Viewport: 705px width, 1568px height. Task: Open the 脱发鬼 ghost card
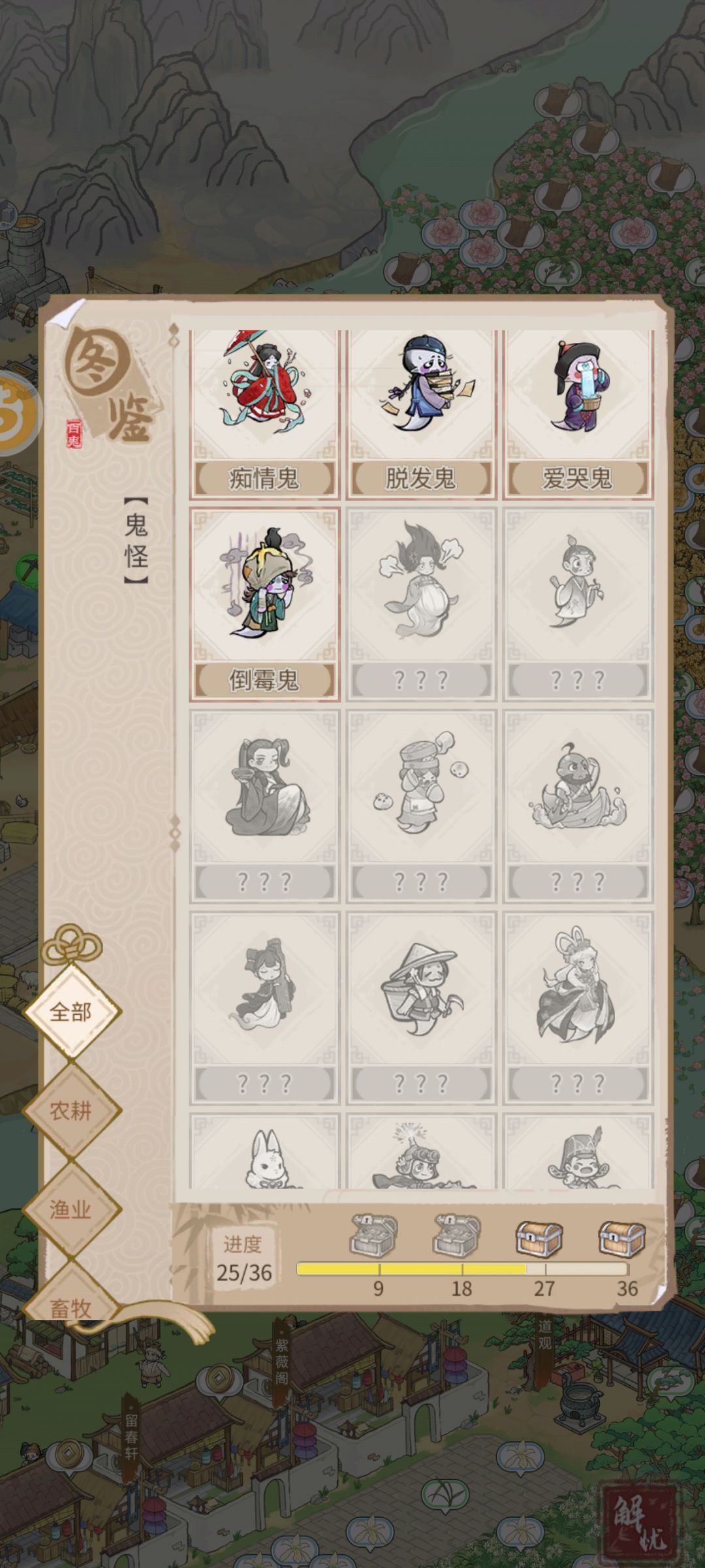(421, 414)
